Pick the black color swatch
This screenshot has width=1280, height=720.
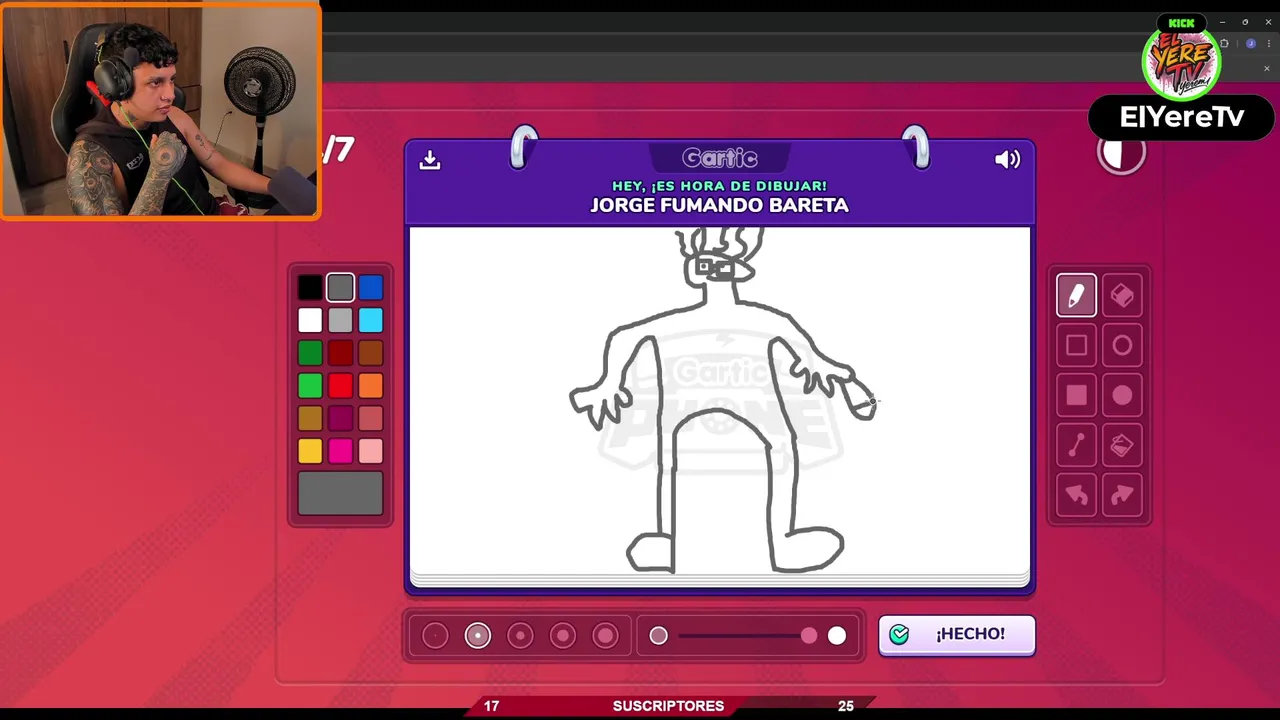pos(310,288)
